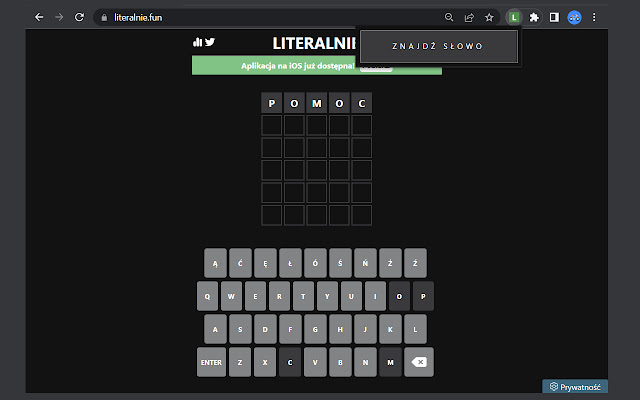Open the Extensions puzzle piece menu
This screenshot has height=400, width=640.
pyautogui.click(x=534, y=17)
